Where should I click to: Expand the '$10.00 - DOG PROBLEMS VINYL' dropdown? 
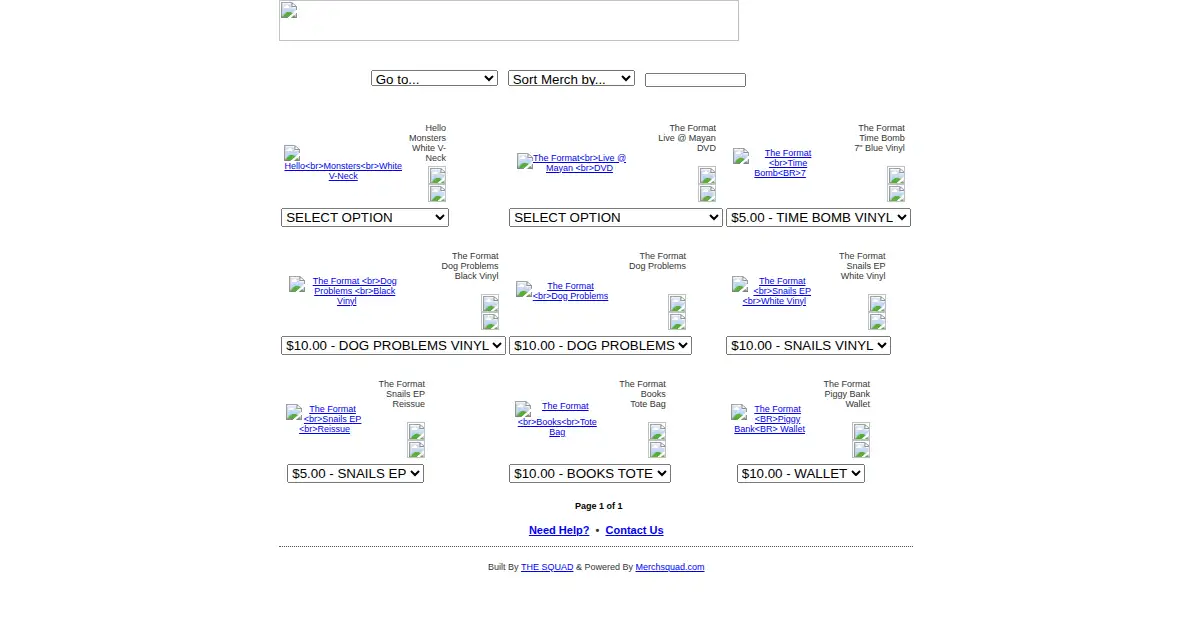coord(393,345)
